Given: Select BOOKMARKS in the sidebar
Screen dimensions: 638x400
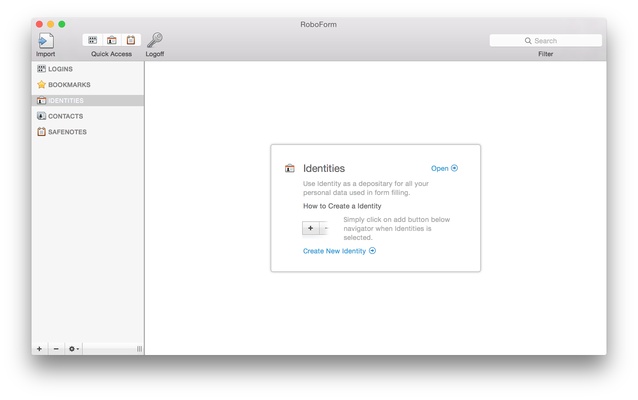Looking at the screenshot, I should [x=88, y=85].
